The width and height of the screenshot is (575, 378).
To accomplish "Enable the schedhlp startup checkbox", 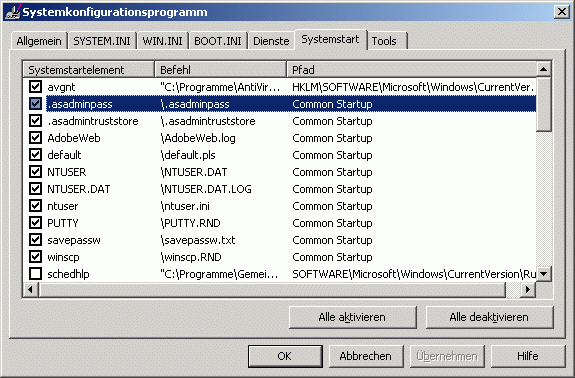I will tap(35, 274).
